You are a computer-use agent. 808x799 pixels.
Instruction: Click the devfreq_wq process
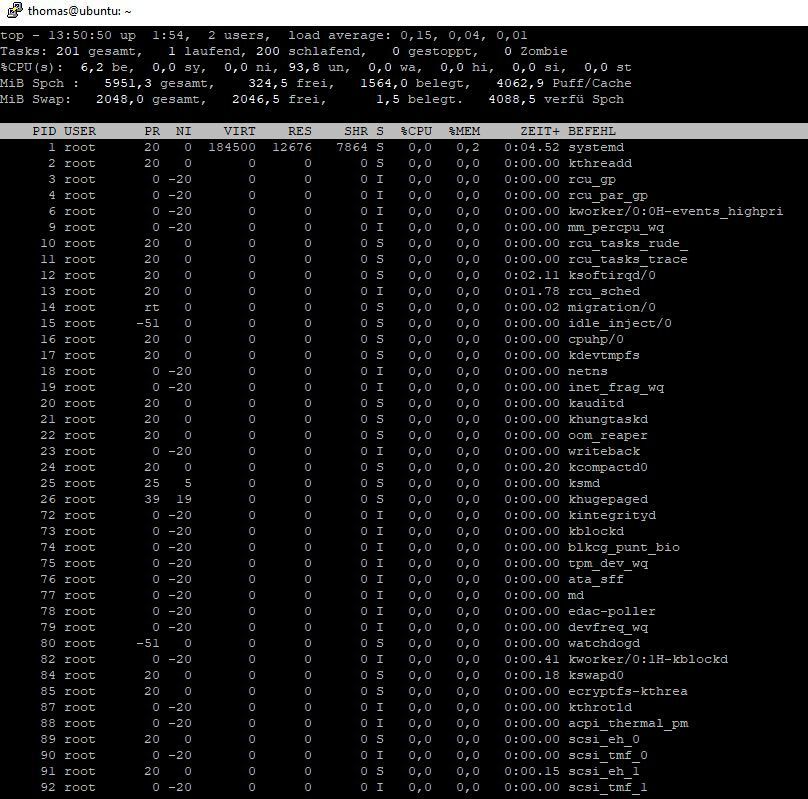(608, 627)
